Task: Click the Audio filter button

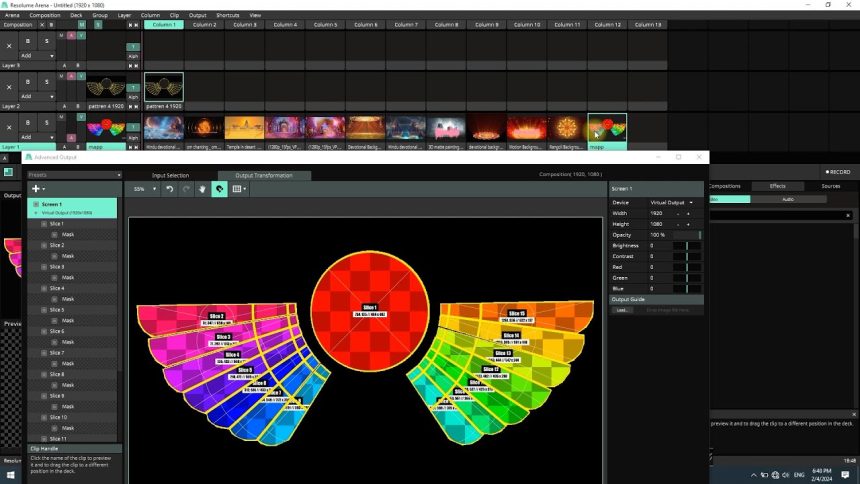Action: [788, 199]
